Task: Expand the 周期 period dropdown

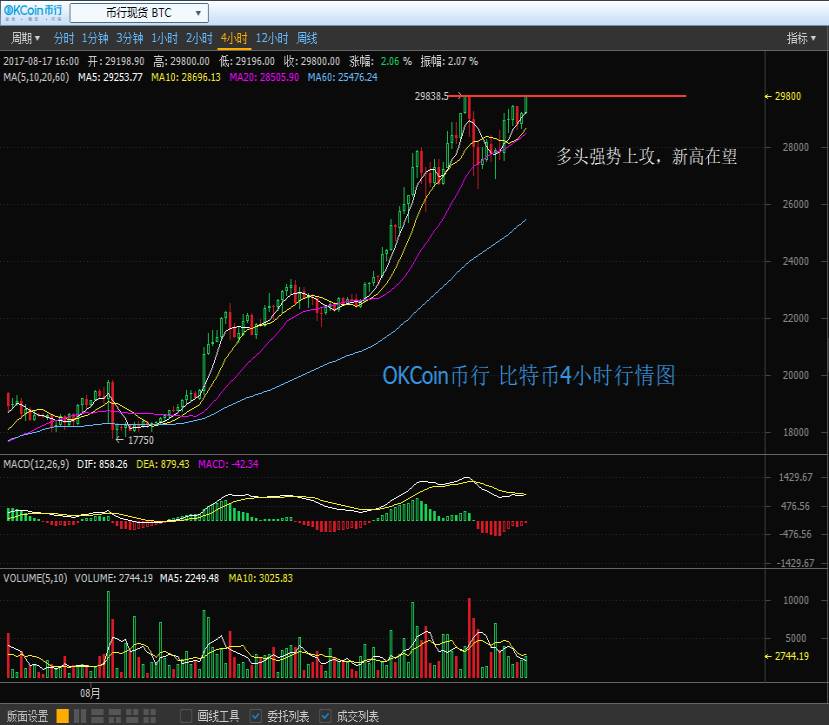Action: click(25, 38)
